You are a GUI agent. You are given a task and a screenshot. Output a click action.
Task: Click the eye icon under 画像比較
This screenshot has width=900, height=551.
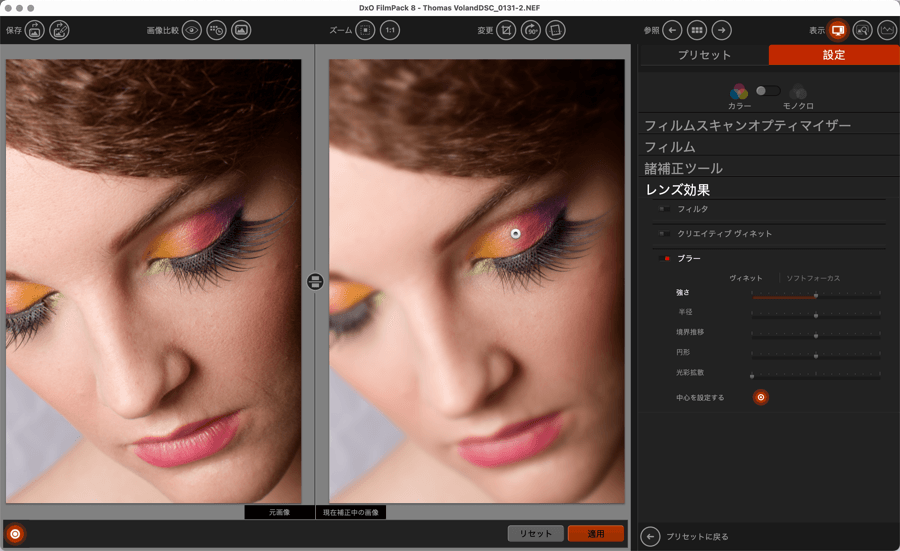click(192, 30)
